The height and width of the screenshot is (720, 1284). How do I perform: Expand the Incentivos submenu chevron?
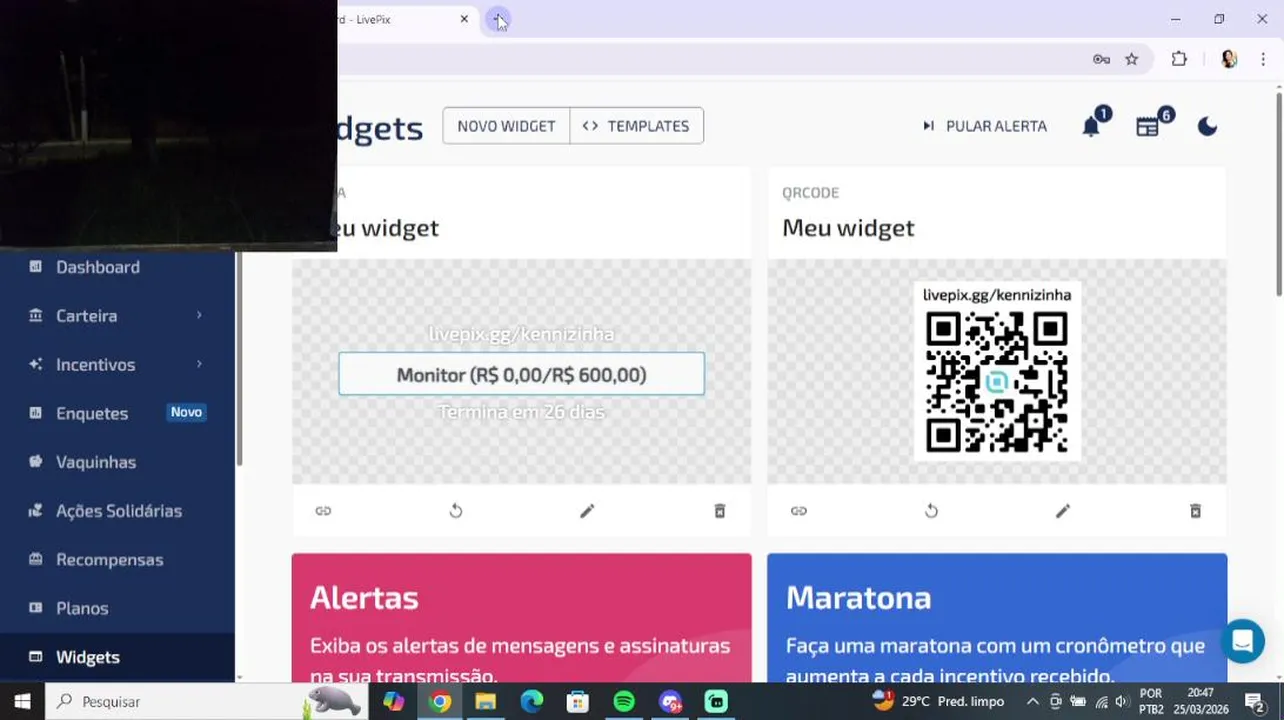coord(199,364)
